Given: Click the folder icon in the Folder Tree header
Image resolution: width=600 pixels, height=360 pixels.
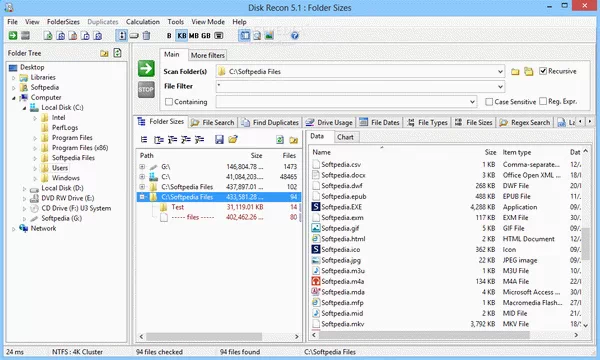Looking at the screenshot, I should click(x=104, y=53).
